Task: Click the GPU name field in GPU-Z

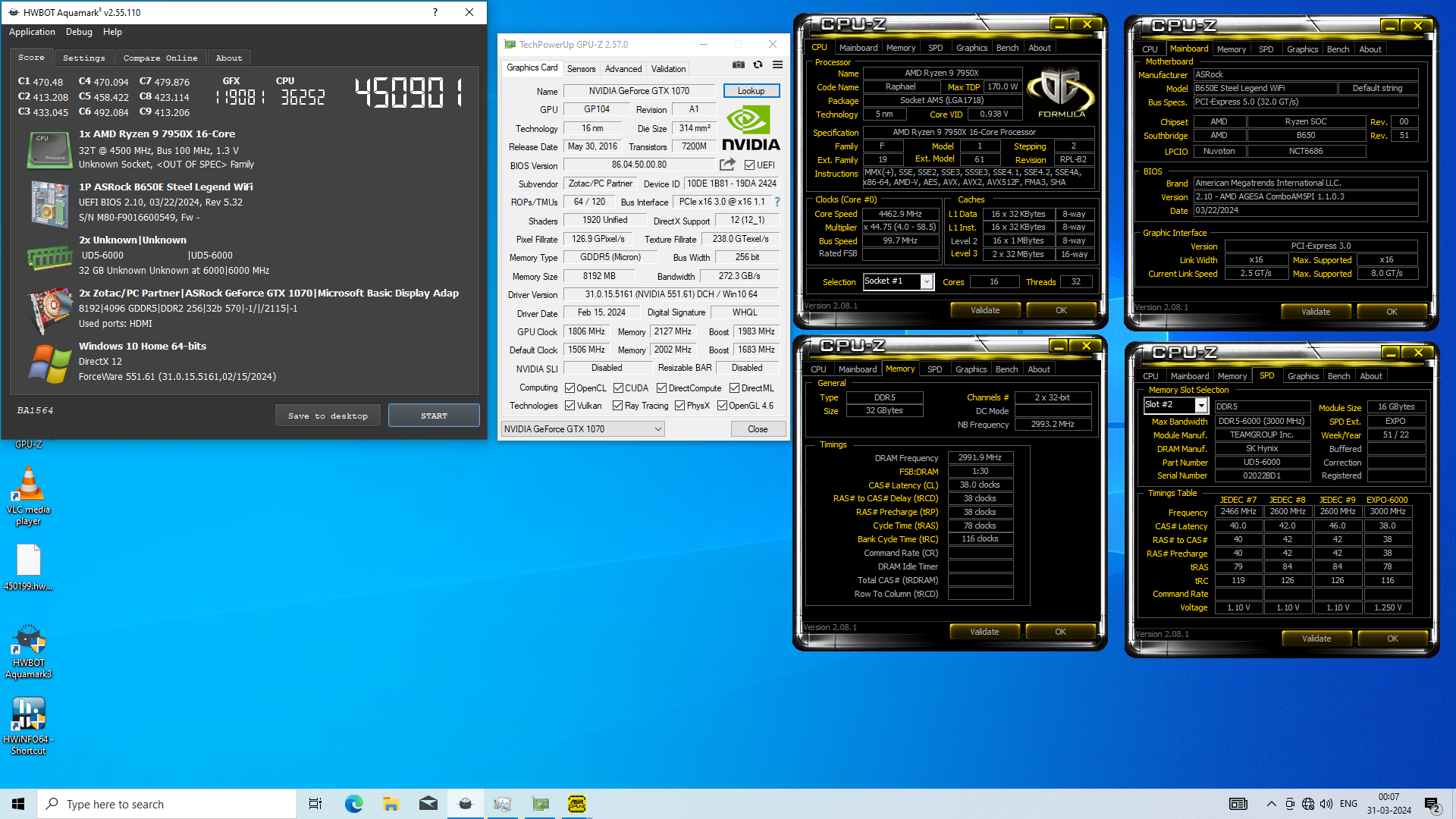Action: pyautogui.click(x=639, y=91)
